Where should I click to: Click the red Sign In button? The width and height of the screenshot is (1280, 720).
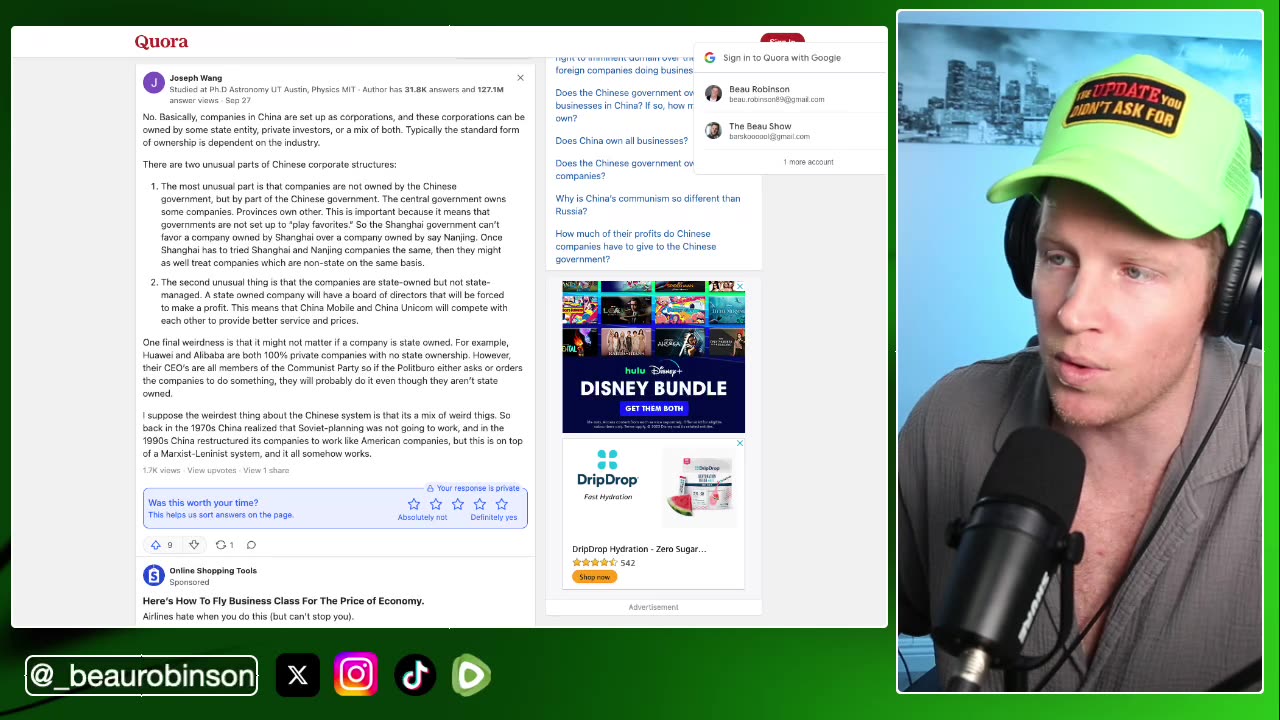click(x=782, y=41)
